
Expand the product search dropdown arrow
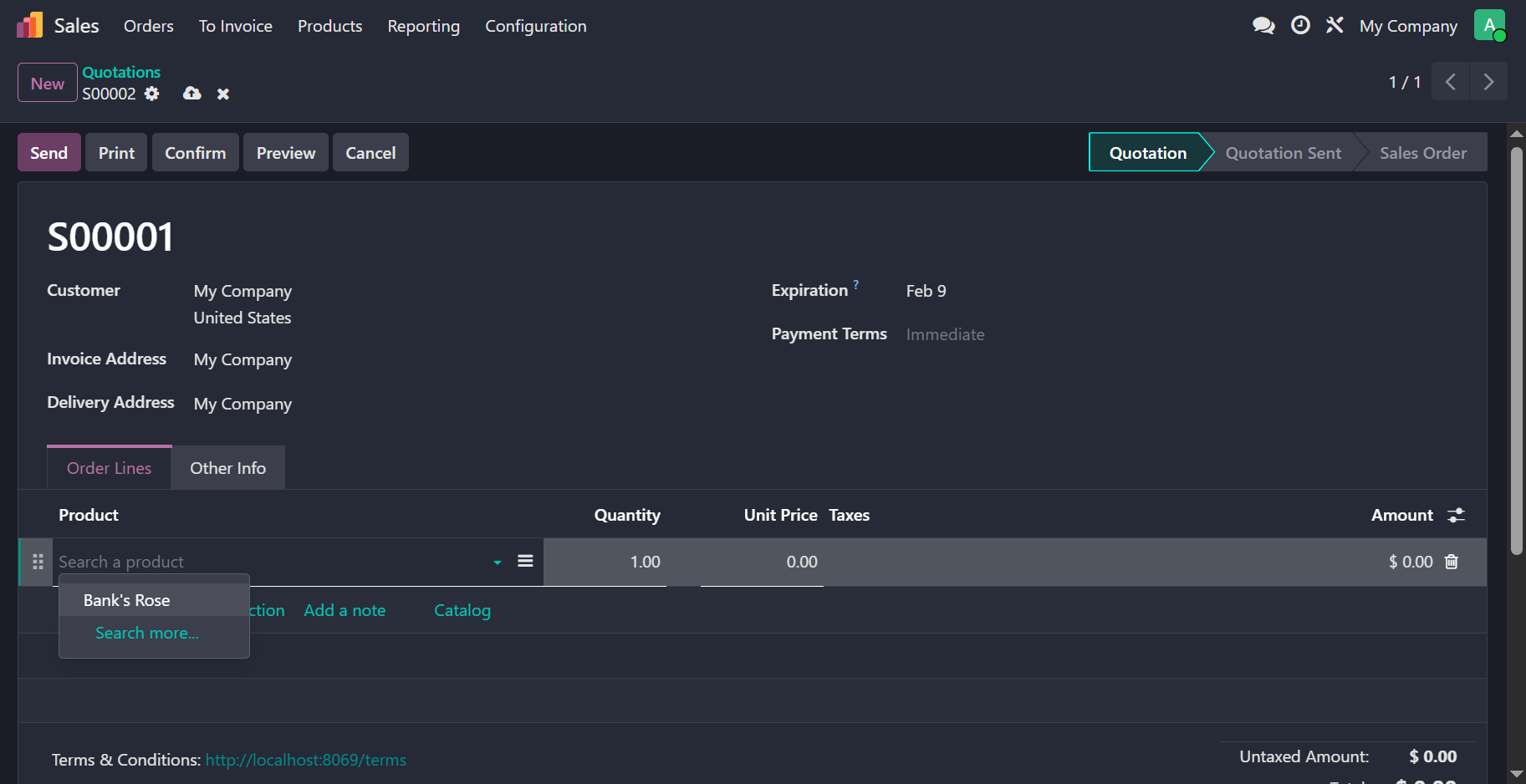[496, 563]
